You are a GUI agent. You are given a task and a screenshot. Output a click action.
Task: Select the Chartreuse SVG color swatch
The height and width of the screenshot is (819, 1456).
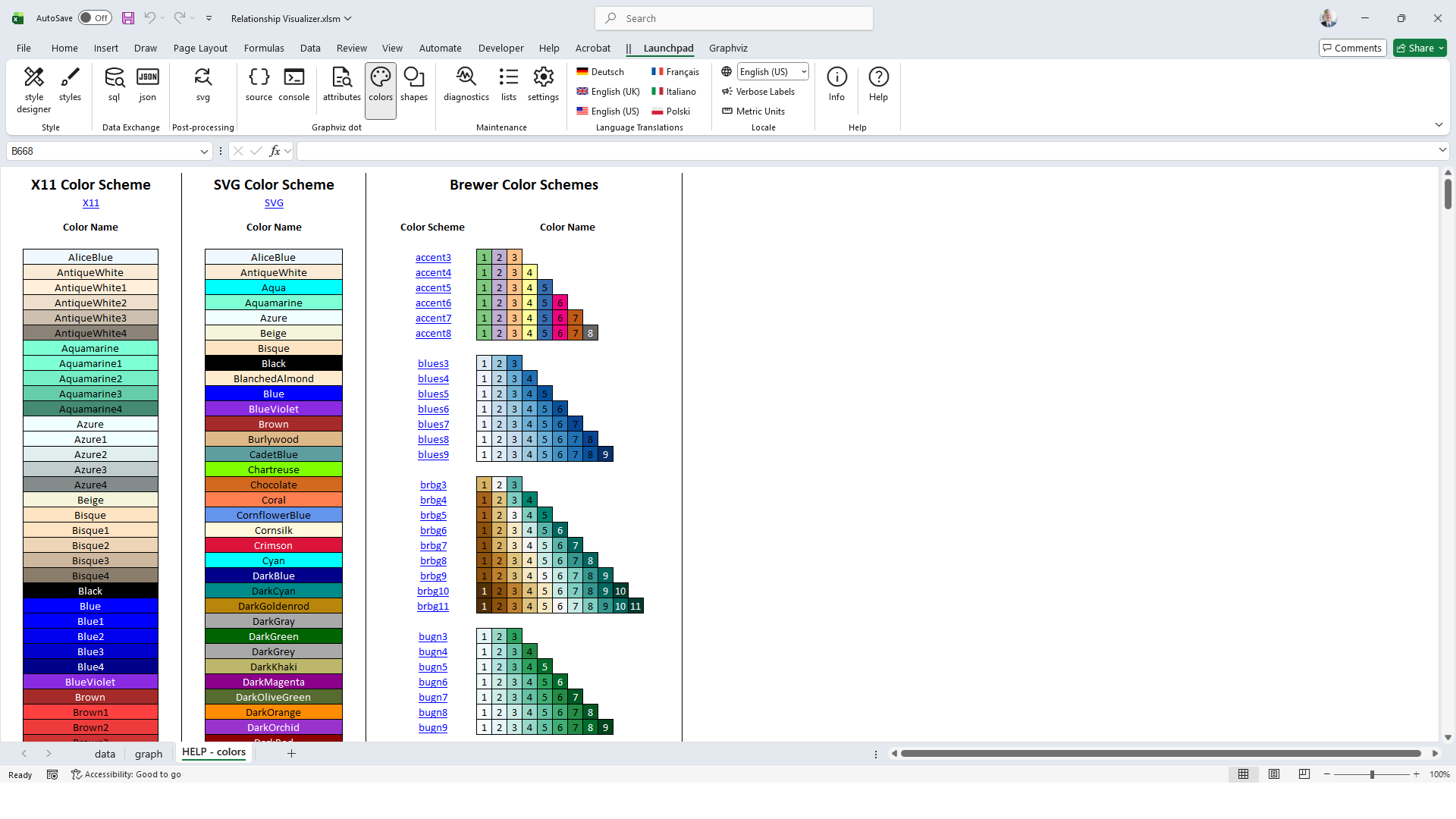tap(274, 469)
